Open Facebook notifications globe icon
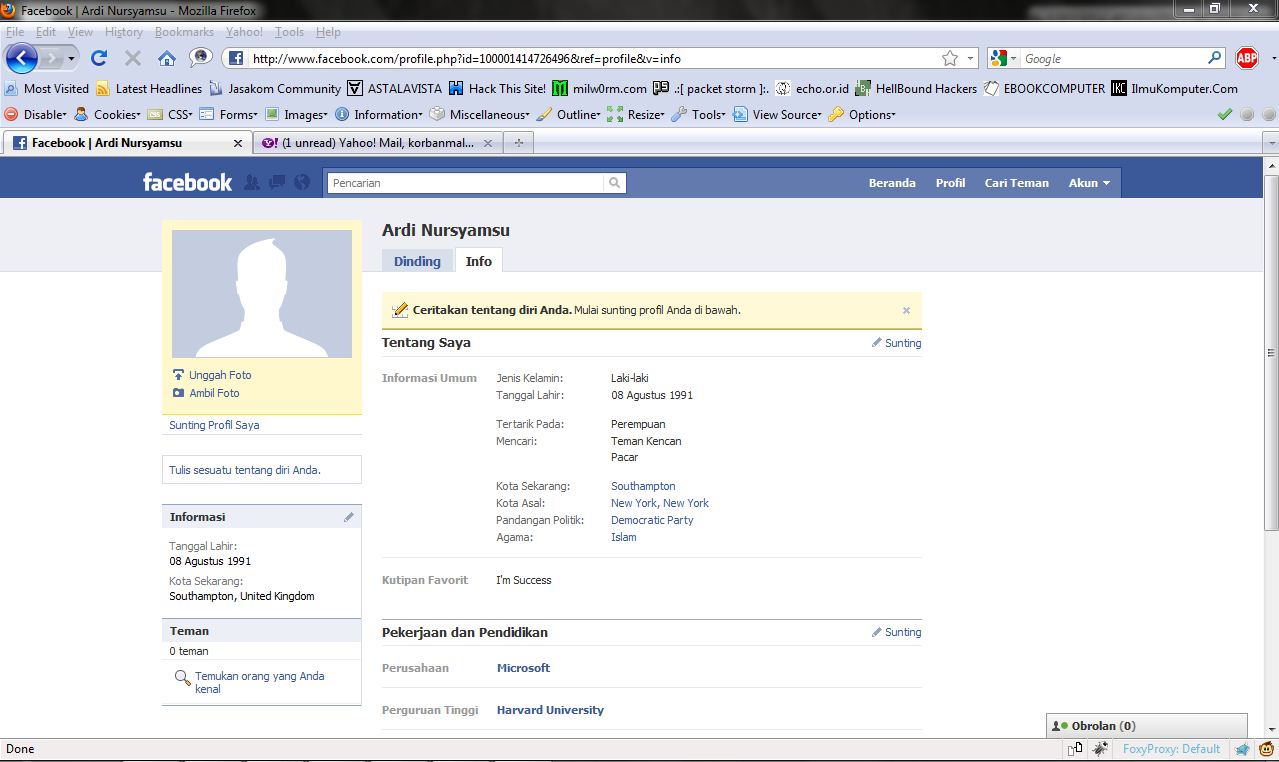Viewport: 1279px width, 762px height. pos(302,182)
